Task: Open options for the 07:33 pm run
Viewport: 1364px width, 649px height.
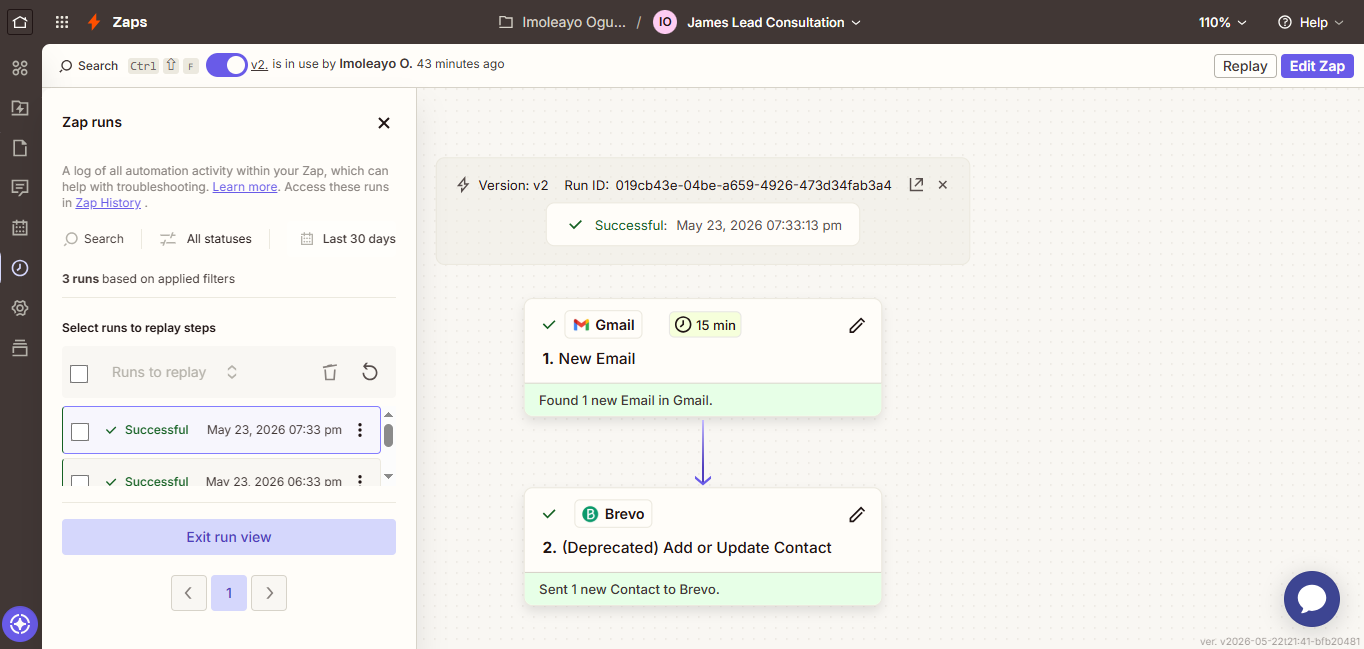Action: click(x=360, y=430)
